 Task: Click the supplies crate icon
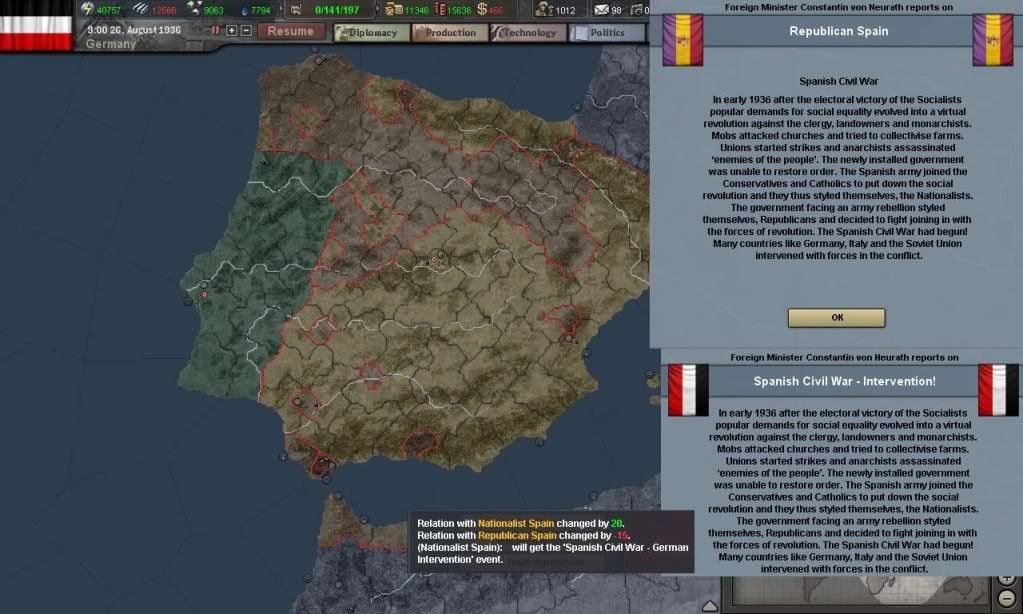[x=393, y=9]
